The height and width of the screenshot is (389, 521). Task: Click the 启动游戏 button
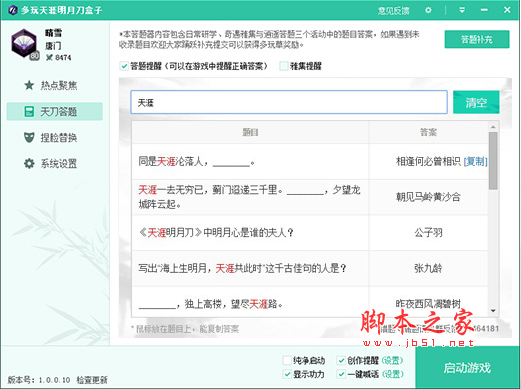pyautogui.click(x=467, y=367)
